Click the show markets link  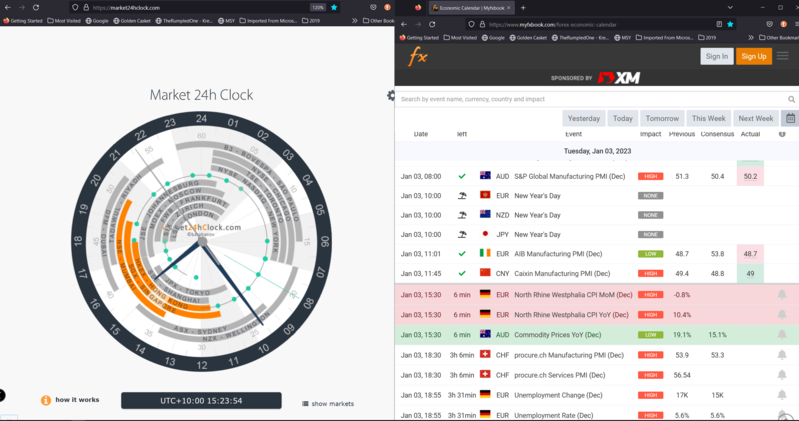[328, 404]
